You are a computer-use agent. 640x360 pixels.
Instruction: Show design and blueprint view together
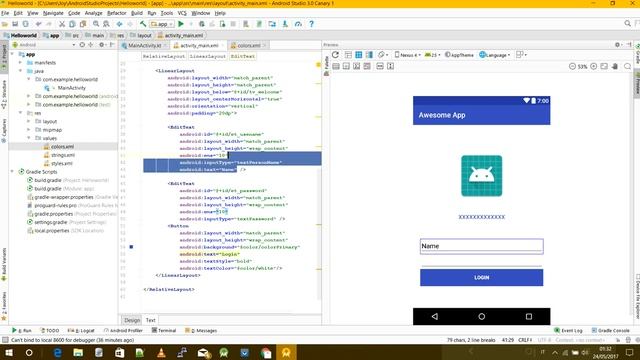(369, 55)
